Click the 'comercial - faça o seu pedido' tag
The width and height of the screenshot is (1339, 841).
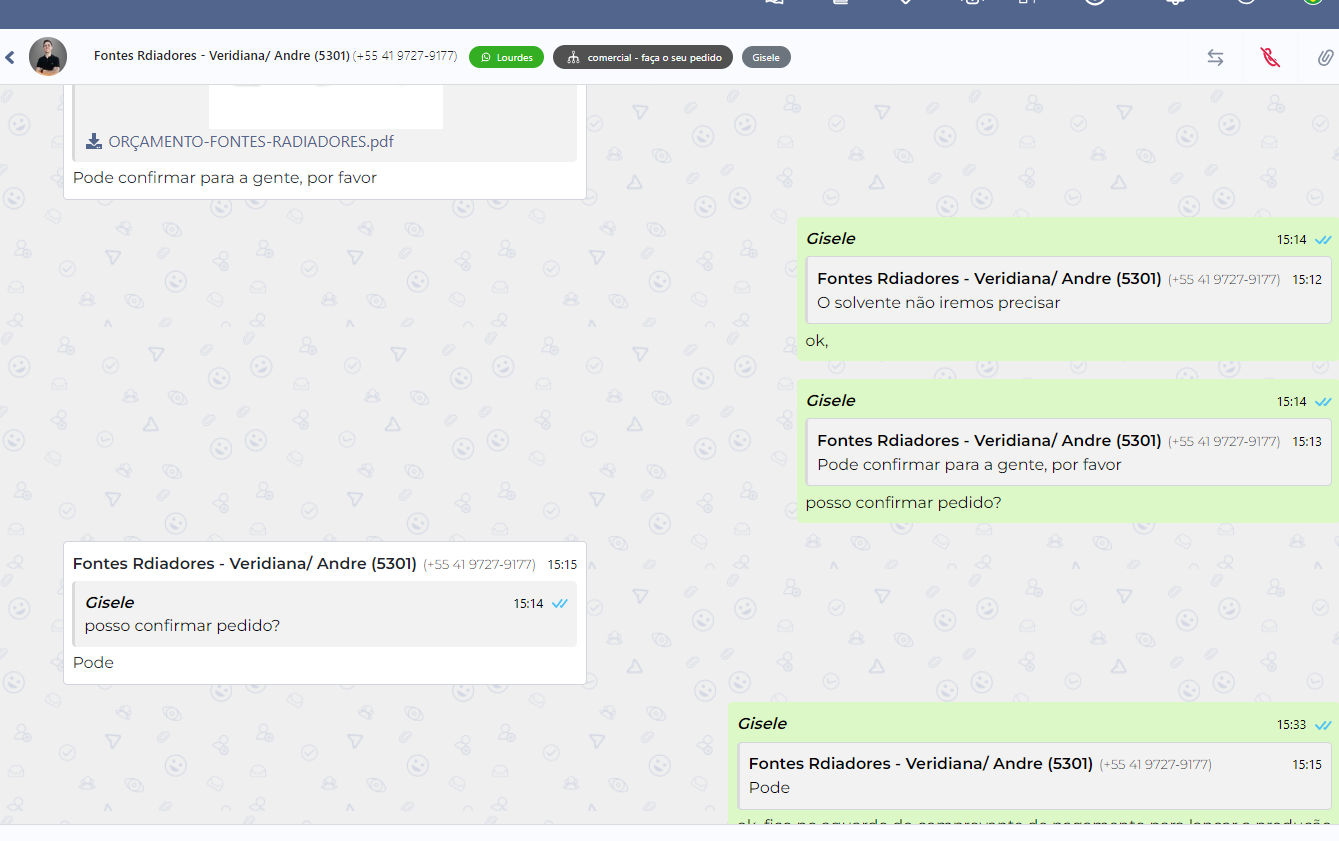643,58
